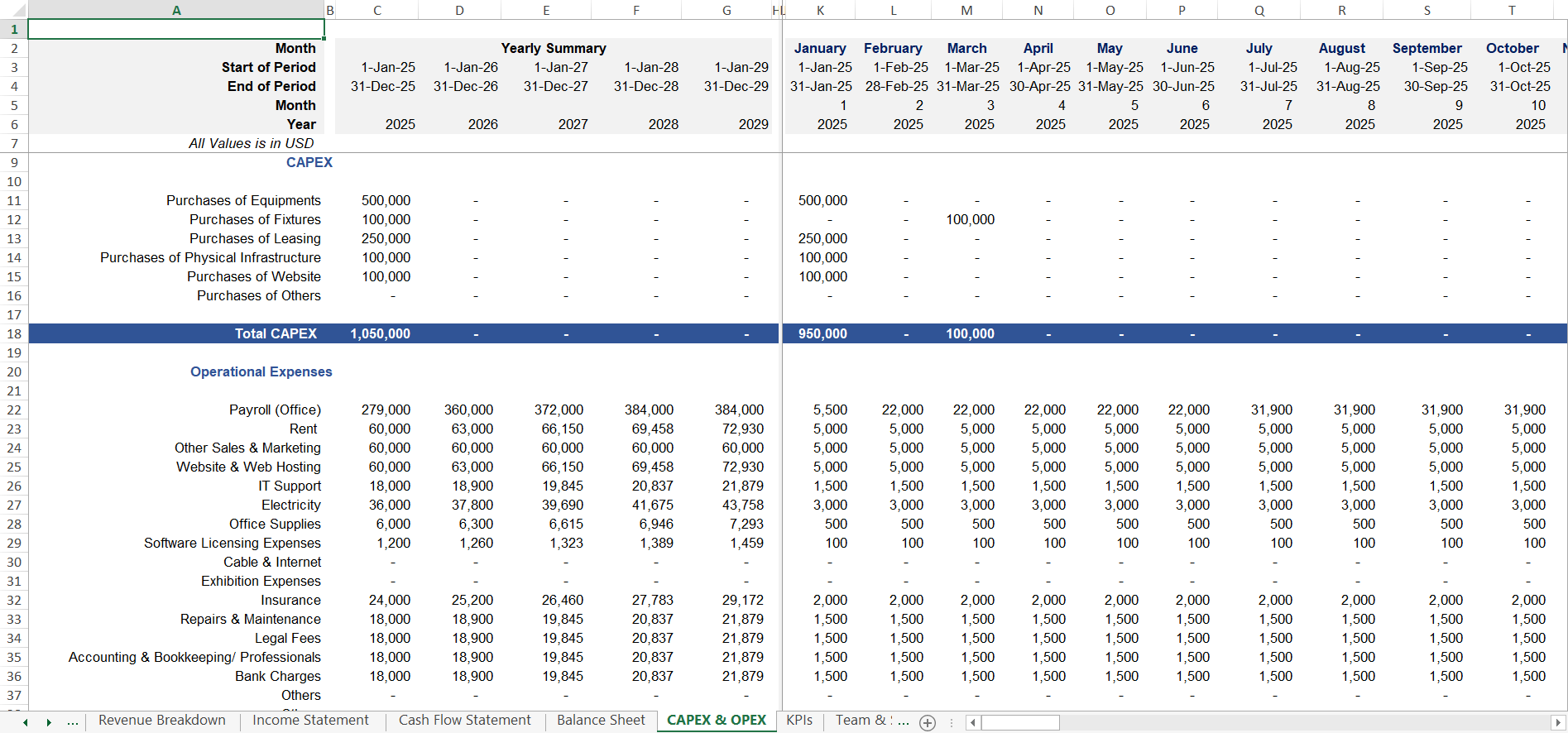Select the 1,050,000 total CAPEX value
Viewport: 1568px width, 733px height.
pos(380,333)
